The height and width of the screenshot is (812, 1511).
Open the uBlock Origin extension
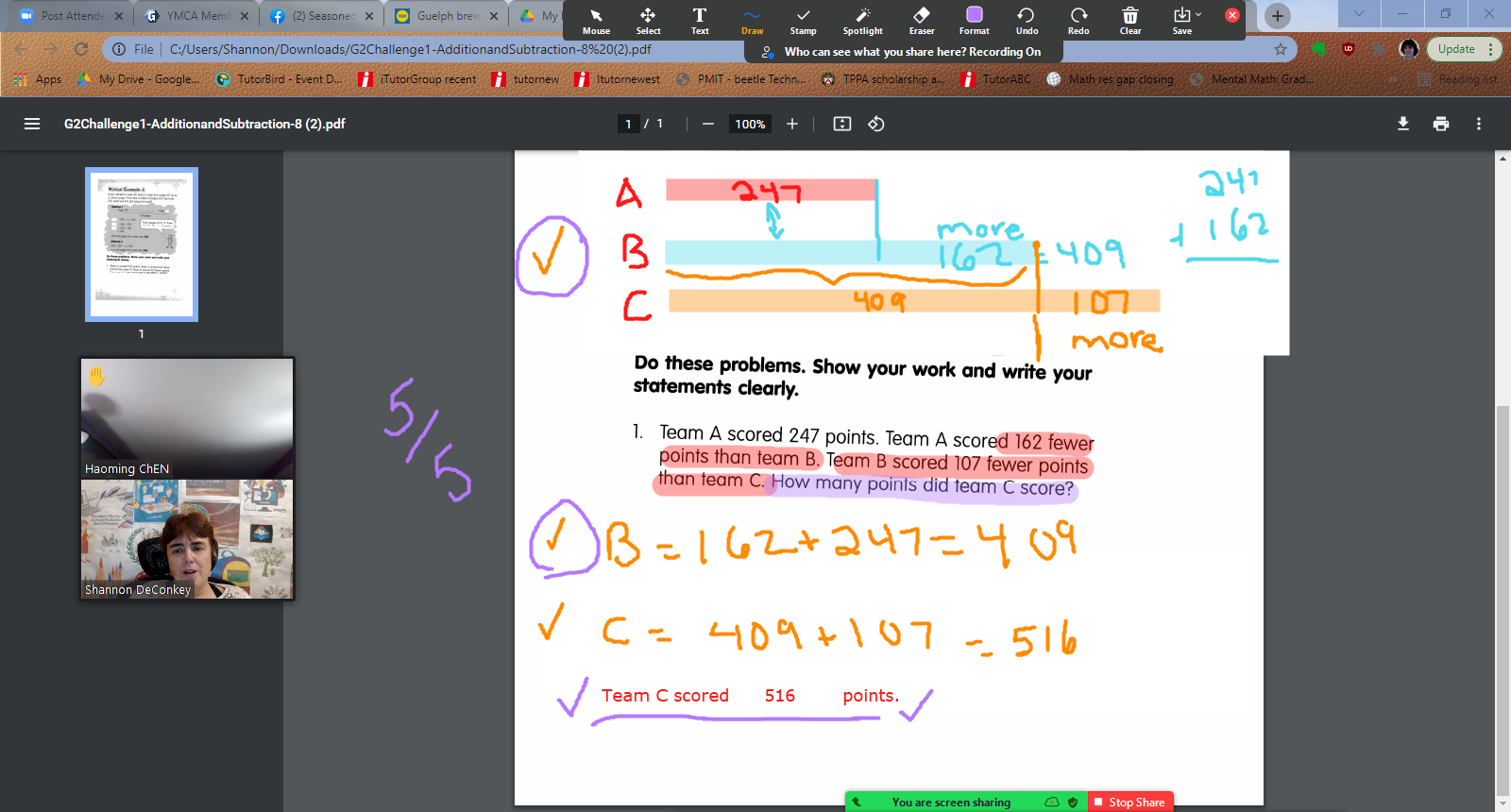point(1349,49)
